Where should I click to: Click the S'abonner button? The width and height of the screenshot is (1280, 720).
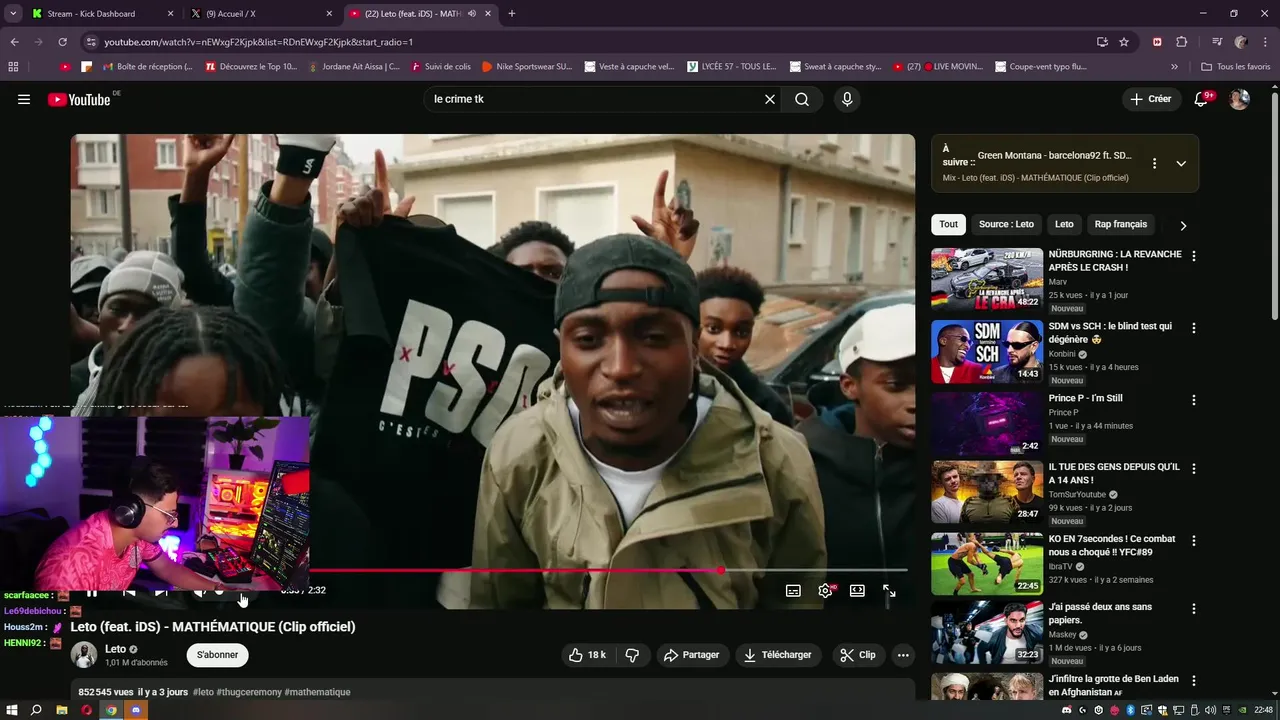point(217,655)
